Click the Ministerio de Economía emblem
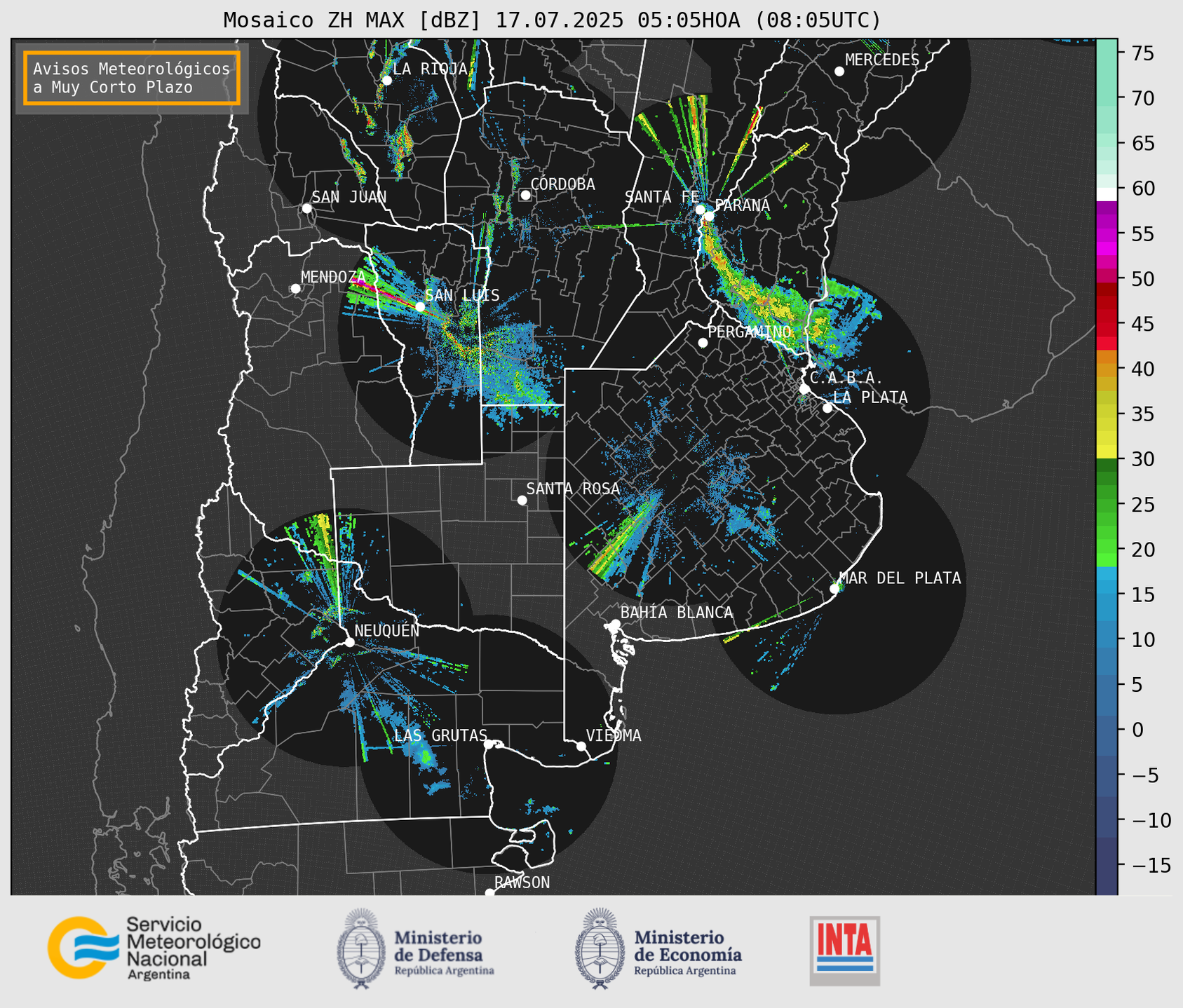Image resolution: width=1183 pixels, height=1008 pixels. pyautogui.click(x=600, y=948)
